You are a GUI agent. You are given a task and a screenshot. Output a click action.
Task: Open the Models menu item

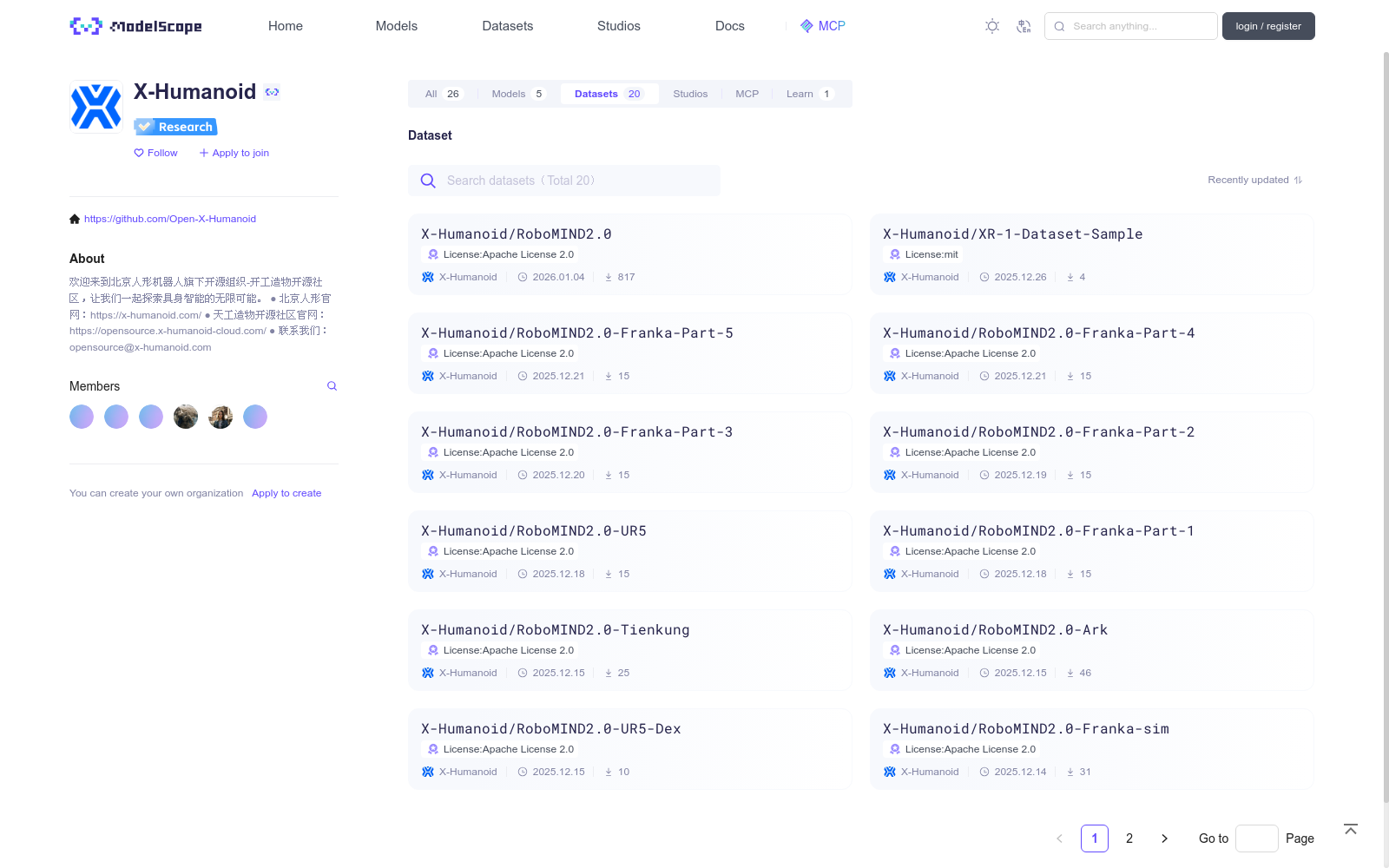(397, 26)
